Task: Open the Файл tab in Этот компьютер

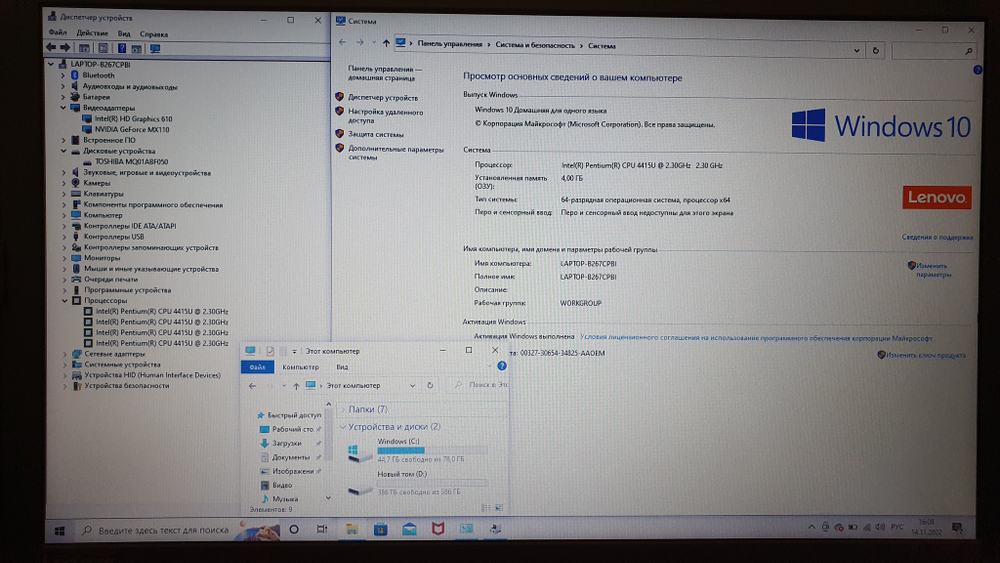Action: 257,367
